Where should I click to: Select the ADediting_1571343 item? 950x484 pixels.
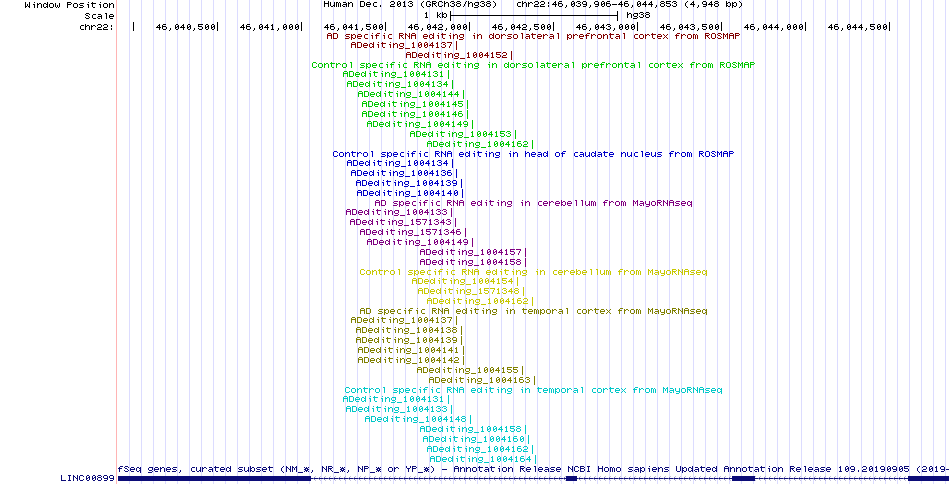click(403, 222)
